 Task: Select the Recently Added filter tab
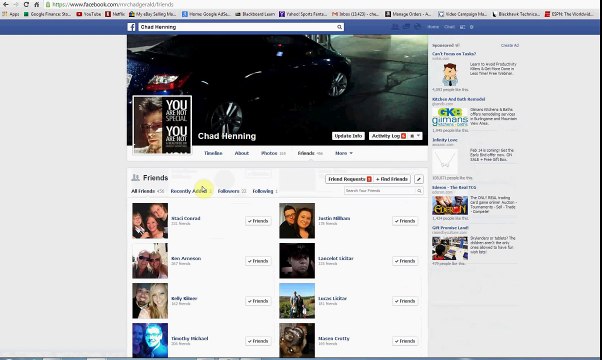191,191
